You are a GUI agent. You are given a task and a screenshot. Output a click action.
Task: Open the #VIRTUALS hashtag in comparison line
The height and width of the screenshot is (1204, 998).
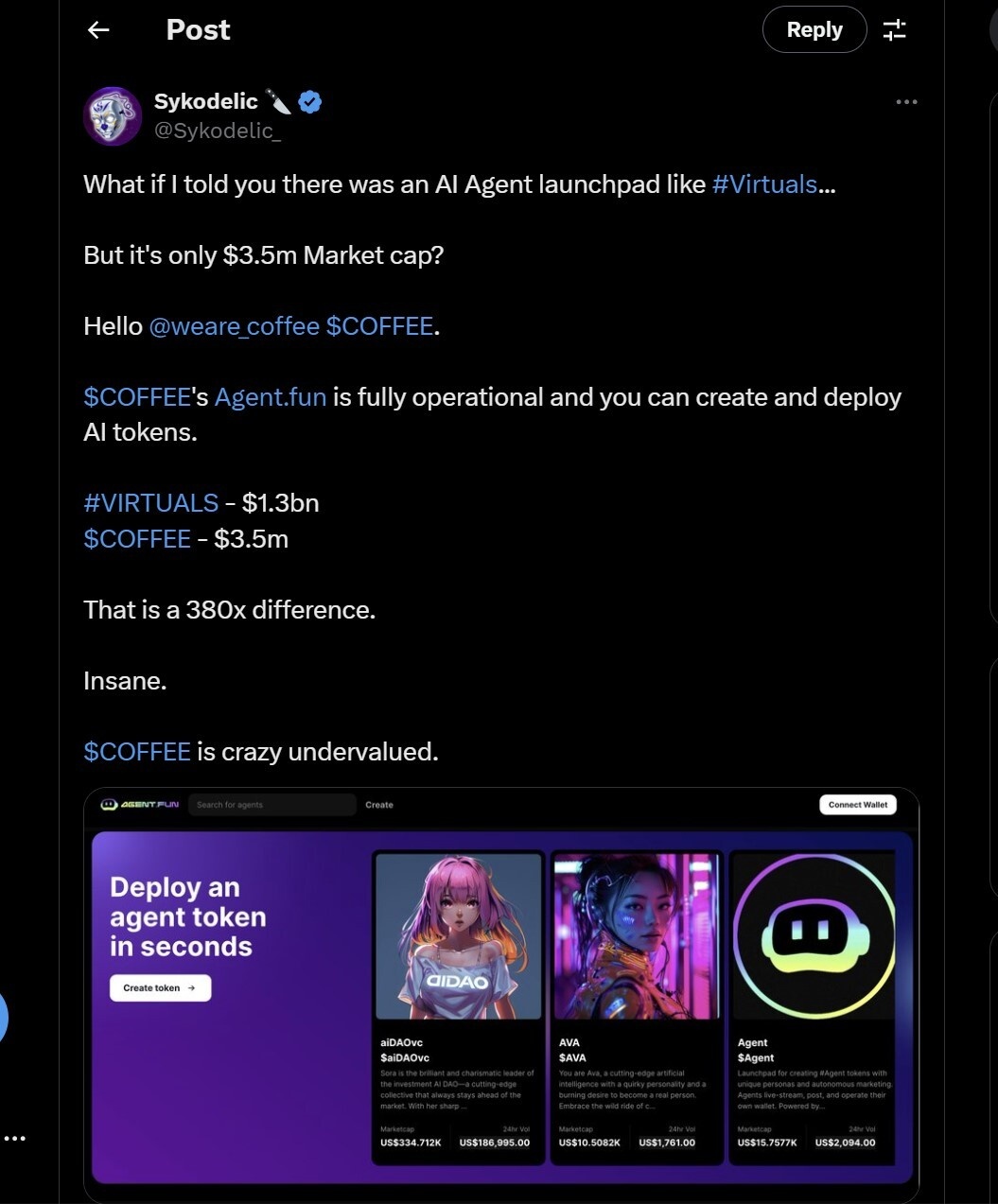point(151,503)
